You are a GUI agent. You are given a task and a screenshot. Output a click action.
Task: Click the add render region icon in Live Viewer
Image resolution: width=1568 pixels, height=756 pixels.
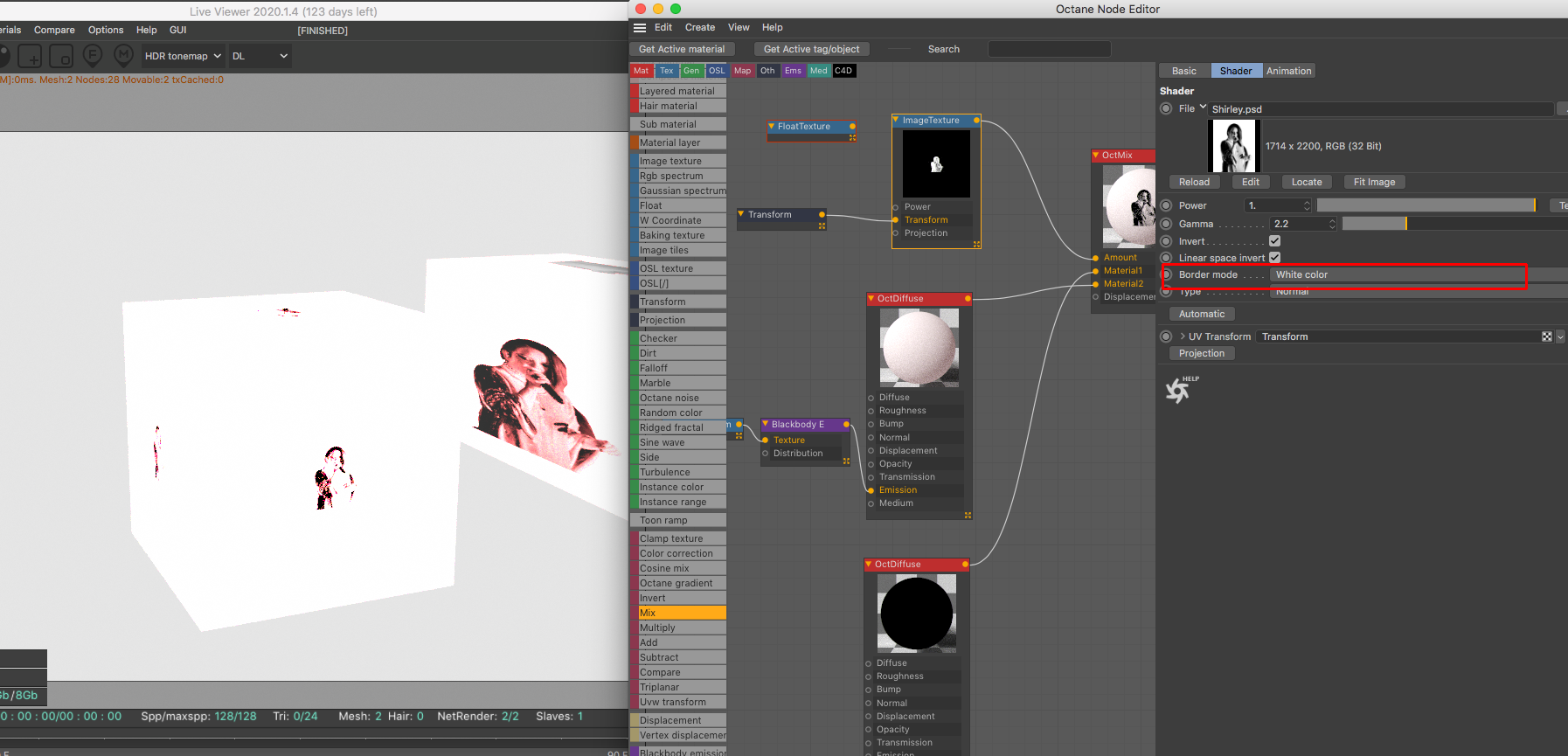tap(30, 57)
